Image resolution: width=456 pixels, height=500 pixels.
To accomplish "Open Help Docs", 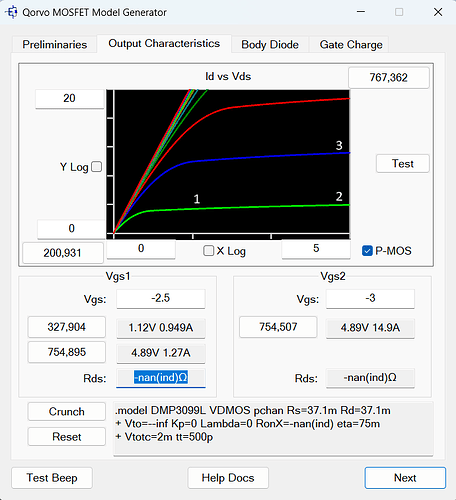I will click(x=228, y=478).
